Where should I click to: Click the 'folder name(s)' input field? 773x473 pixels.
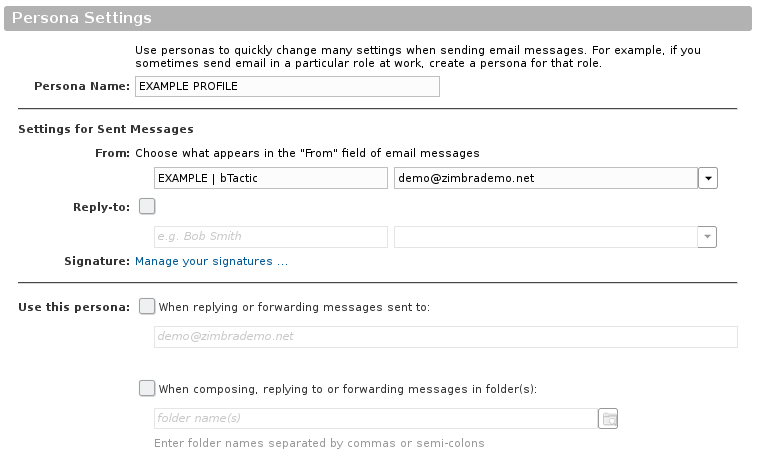pos(376,418)
